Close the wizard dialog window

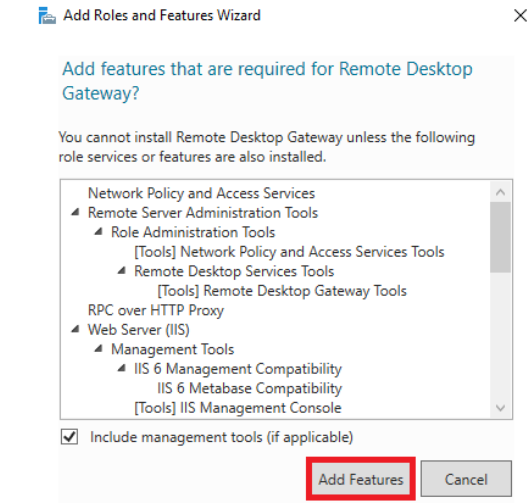click(520, 16)
